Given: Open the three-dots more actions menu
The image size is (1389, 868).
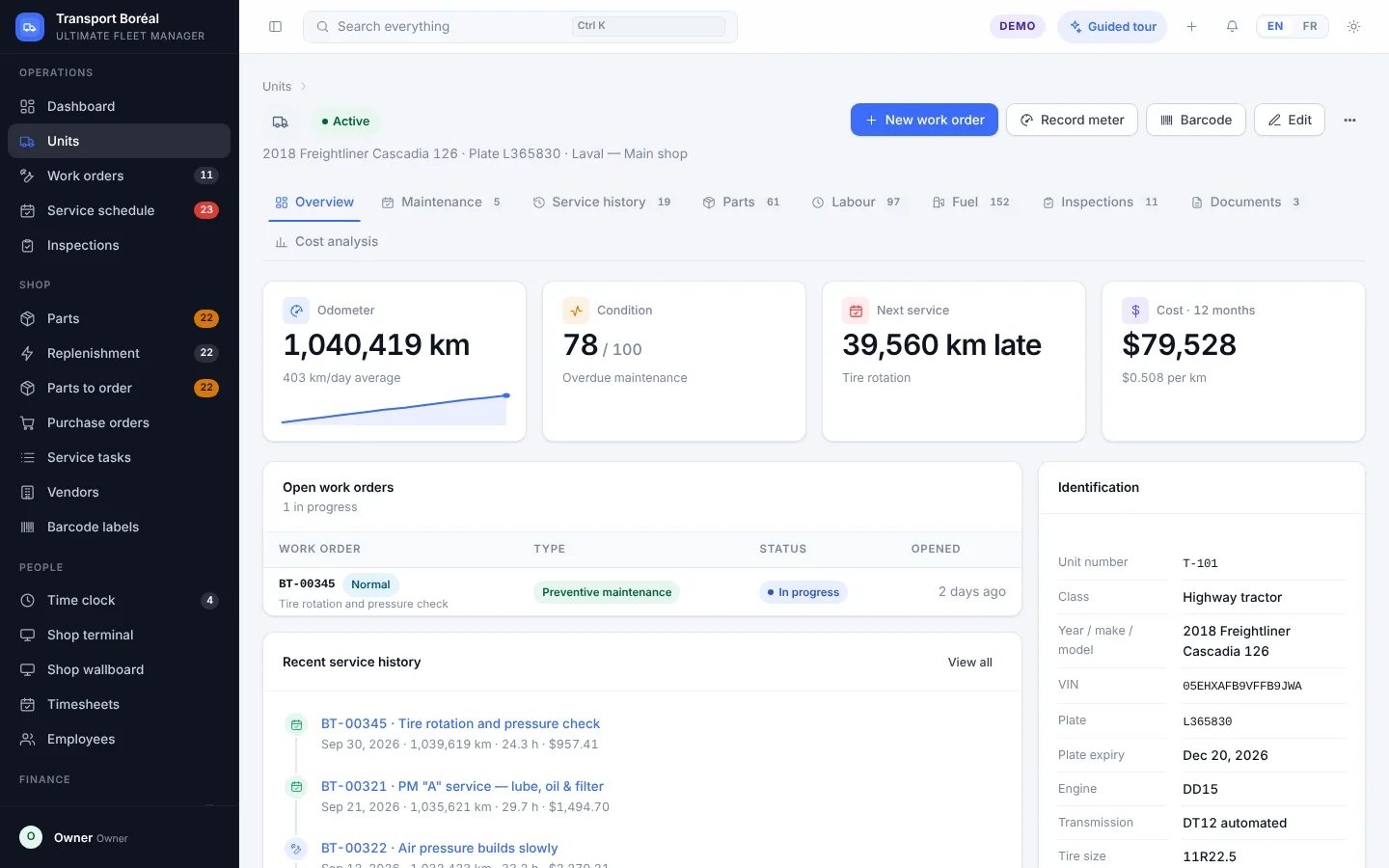Looking at the screenshot, I should pos(1349,121).
